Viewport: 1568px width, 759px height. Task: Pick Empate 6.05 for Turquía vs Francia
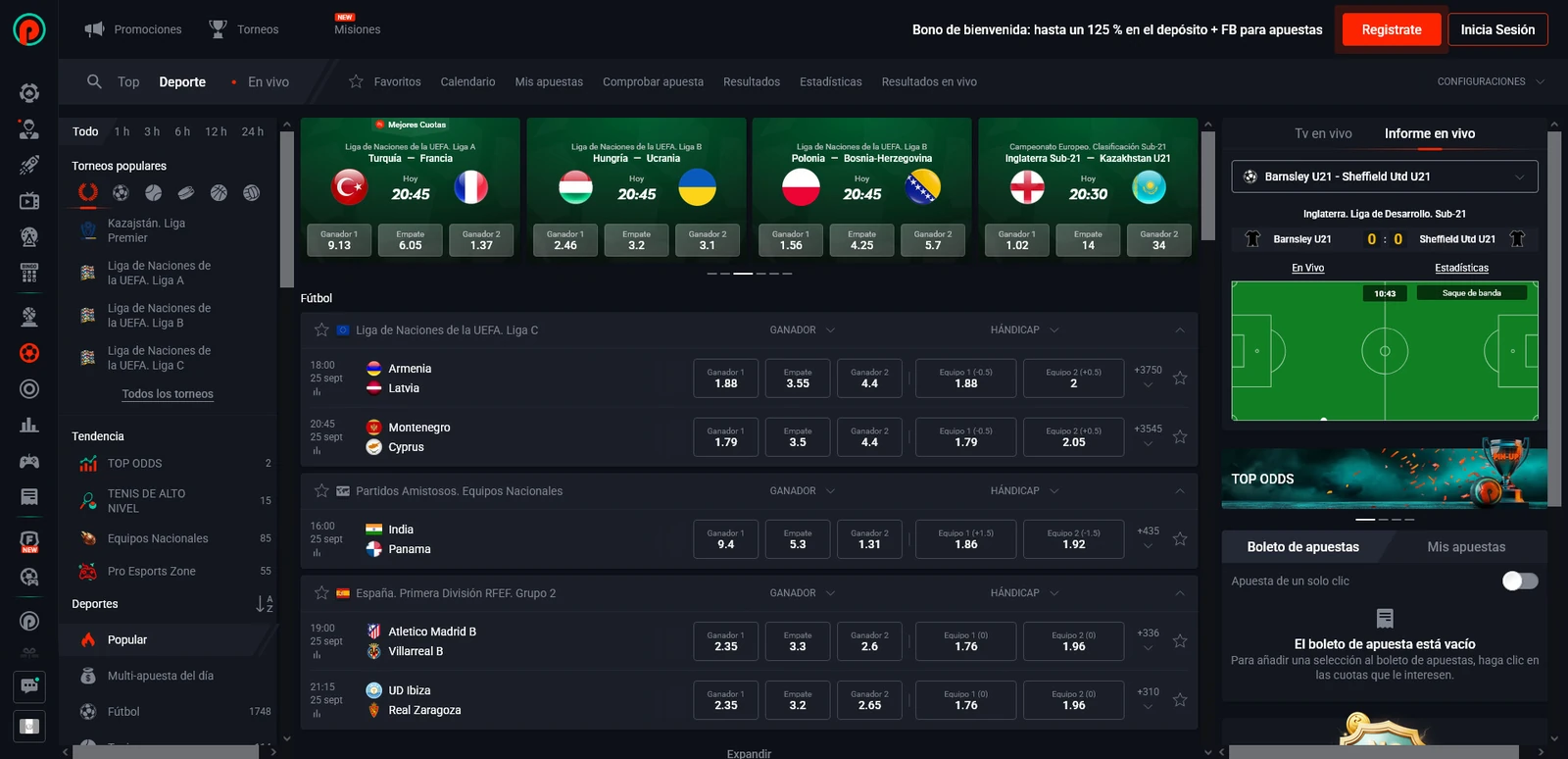[x=411, y=240]
